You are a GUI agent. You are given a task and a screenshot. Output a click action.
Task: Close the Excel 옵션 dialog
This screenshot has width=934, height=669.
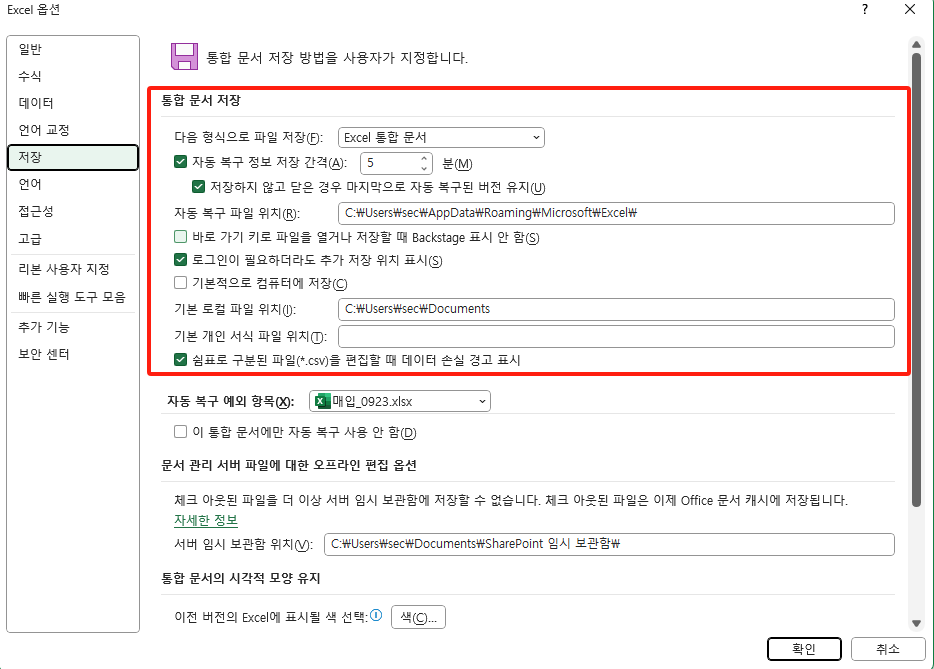(x=910, y=10)
